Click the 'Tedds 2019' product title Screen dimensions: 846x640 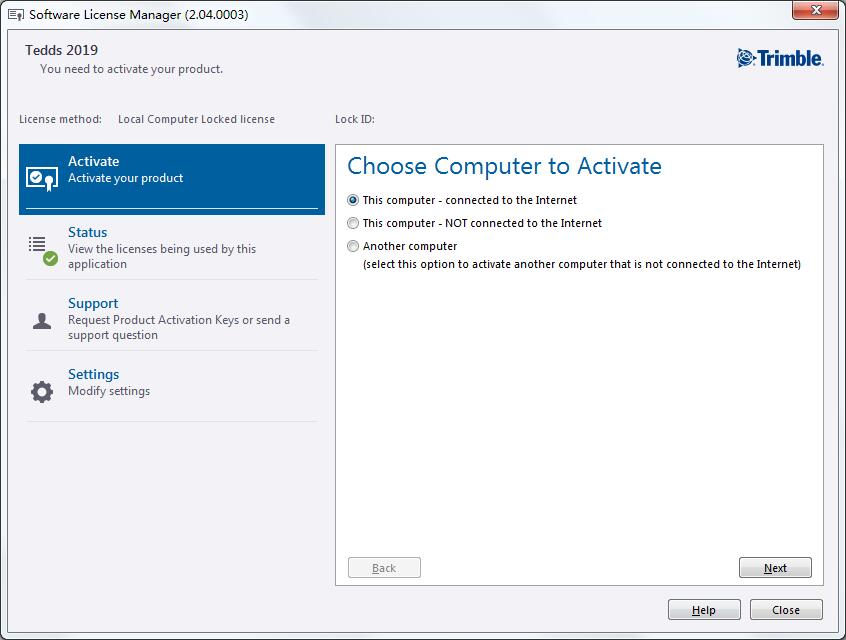pos(62,50)
